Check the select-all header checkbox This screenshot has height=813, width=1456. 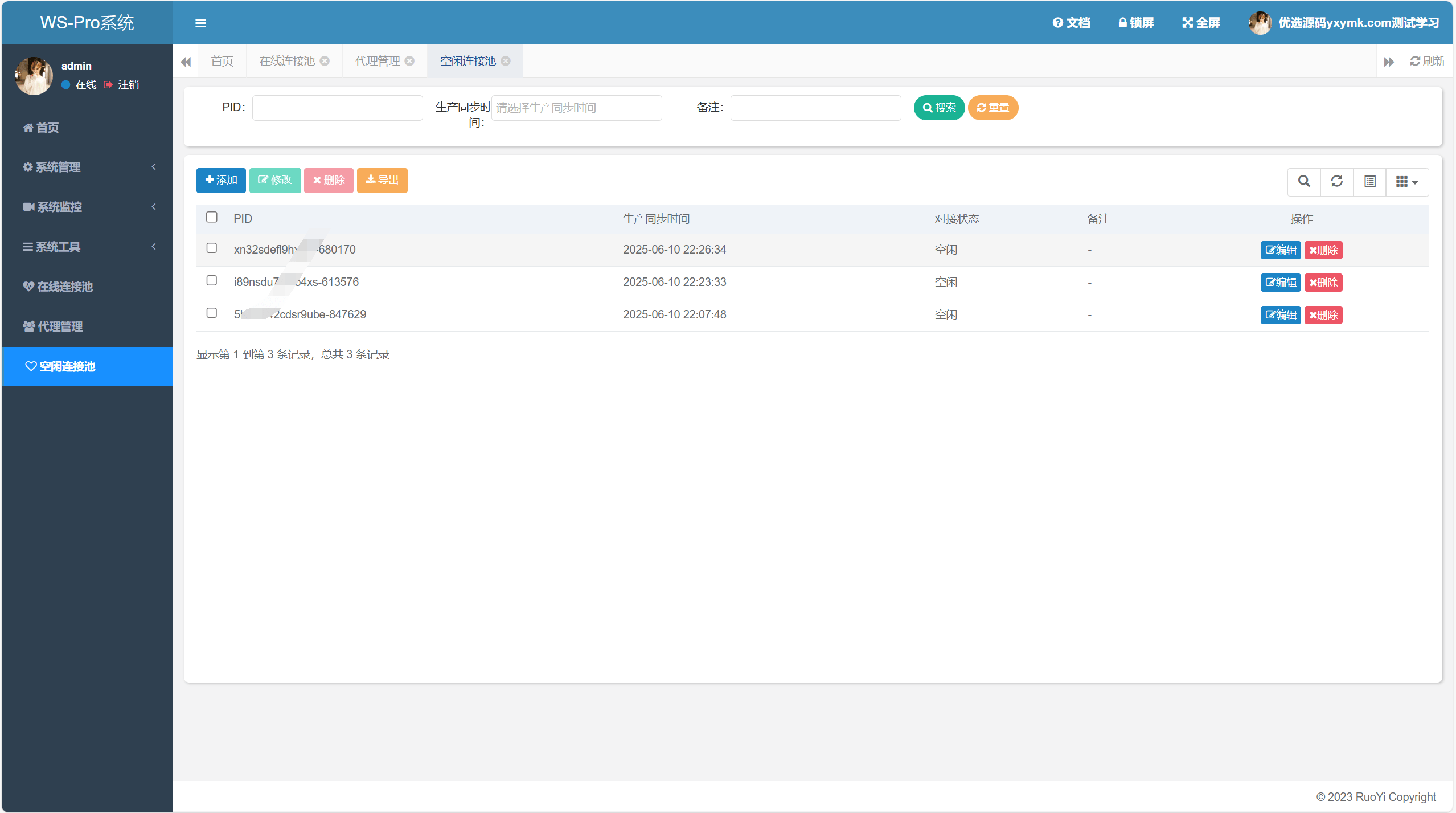(212, 217)
